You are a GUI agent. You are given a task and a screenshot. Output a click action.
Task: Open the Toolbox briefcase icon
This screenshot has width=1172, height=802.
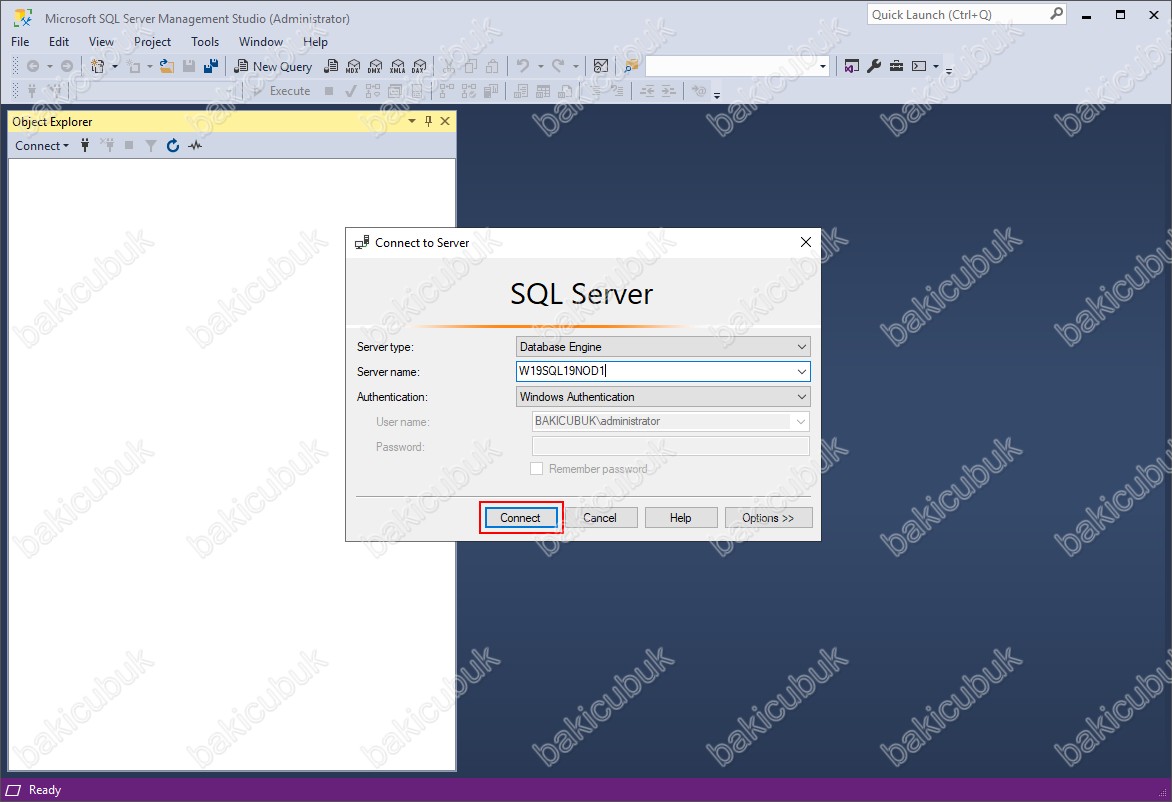(896, 67)
